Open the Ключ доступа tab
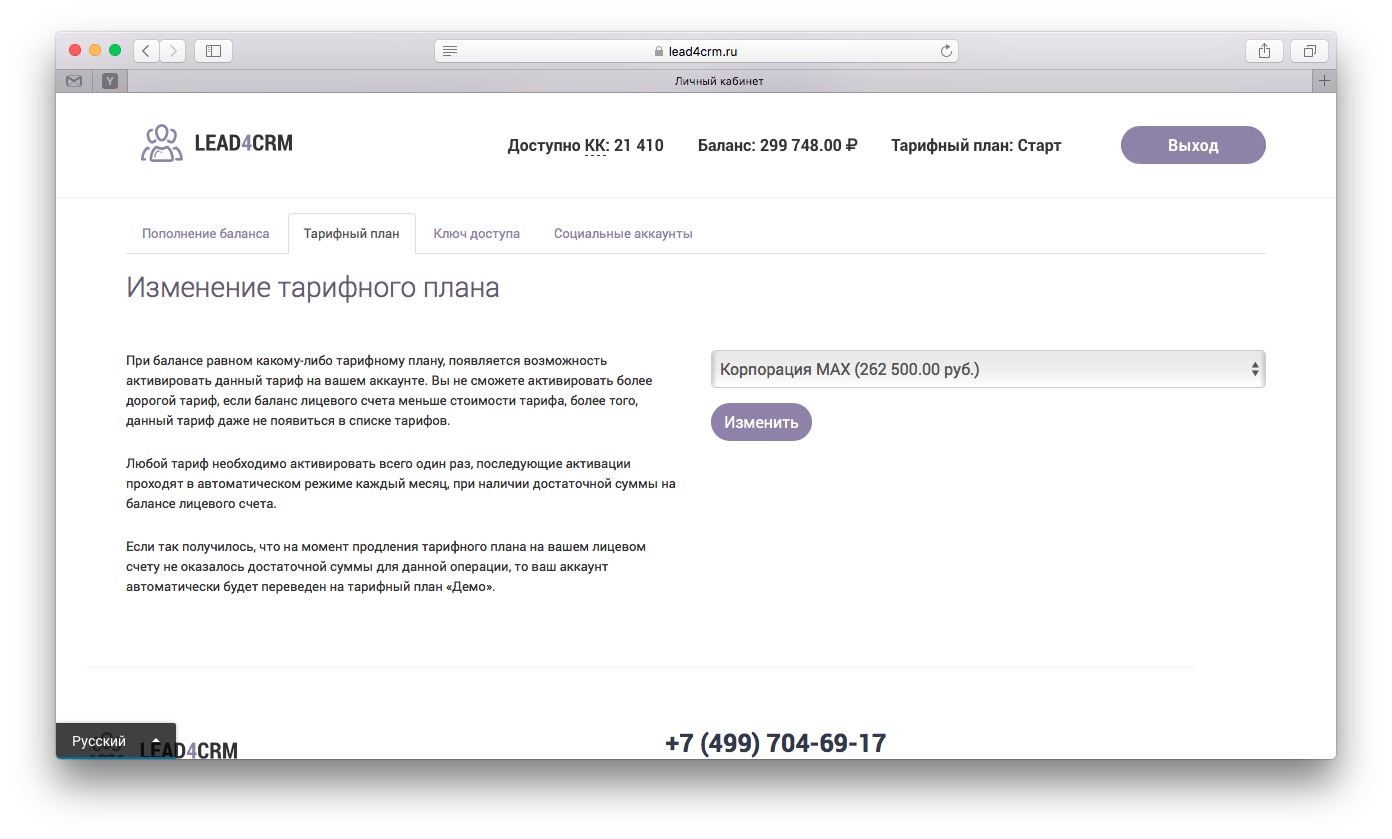The image size is (1392, 839). [476, 233]
